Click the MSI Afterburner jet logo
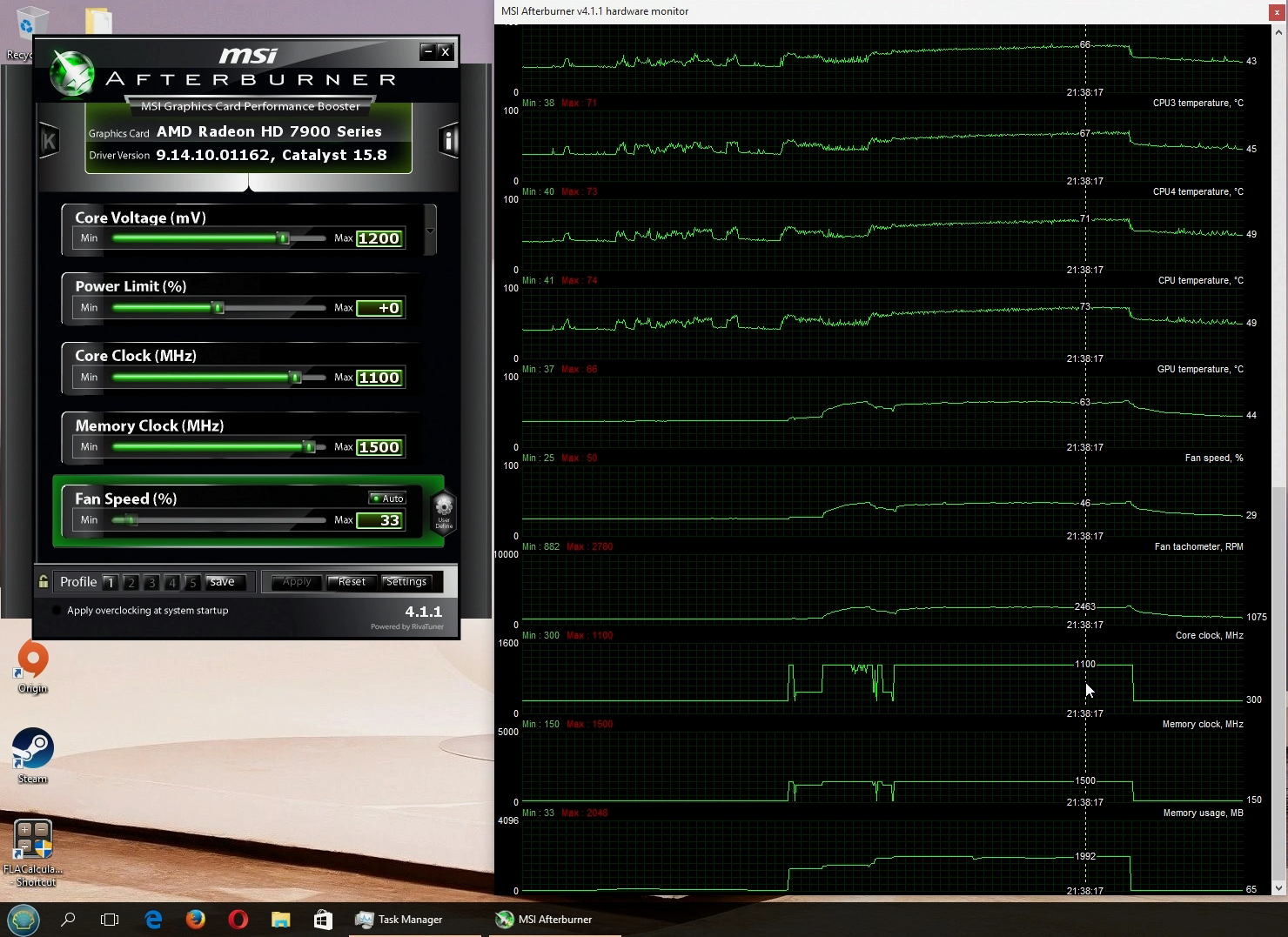 [x=71, y=74]
